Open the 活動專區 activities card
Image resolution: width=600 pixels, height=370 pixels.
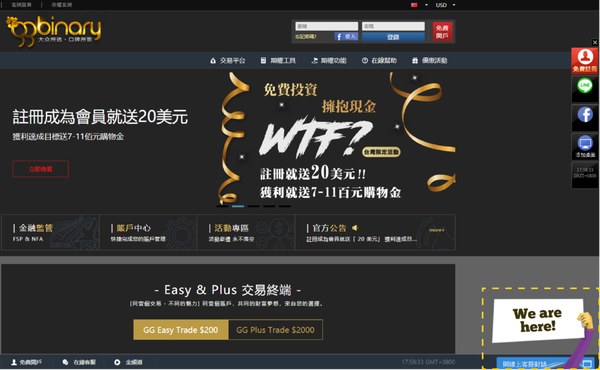pyautogui.click(x=246, y=233)
